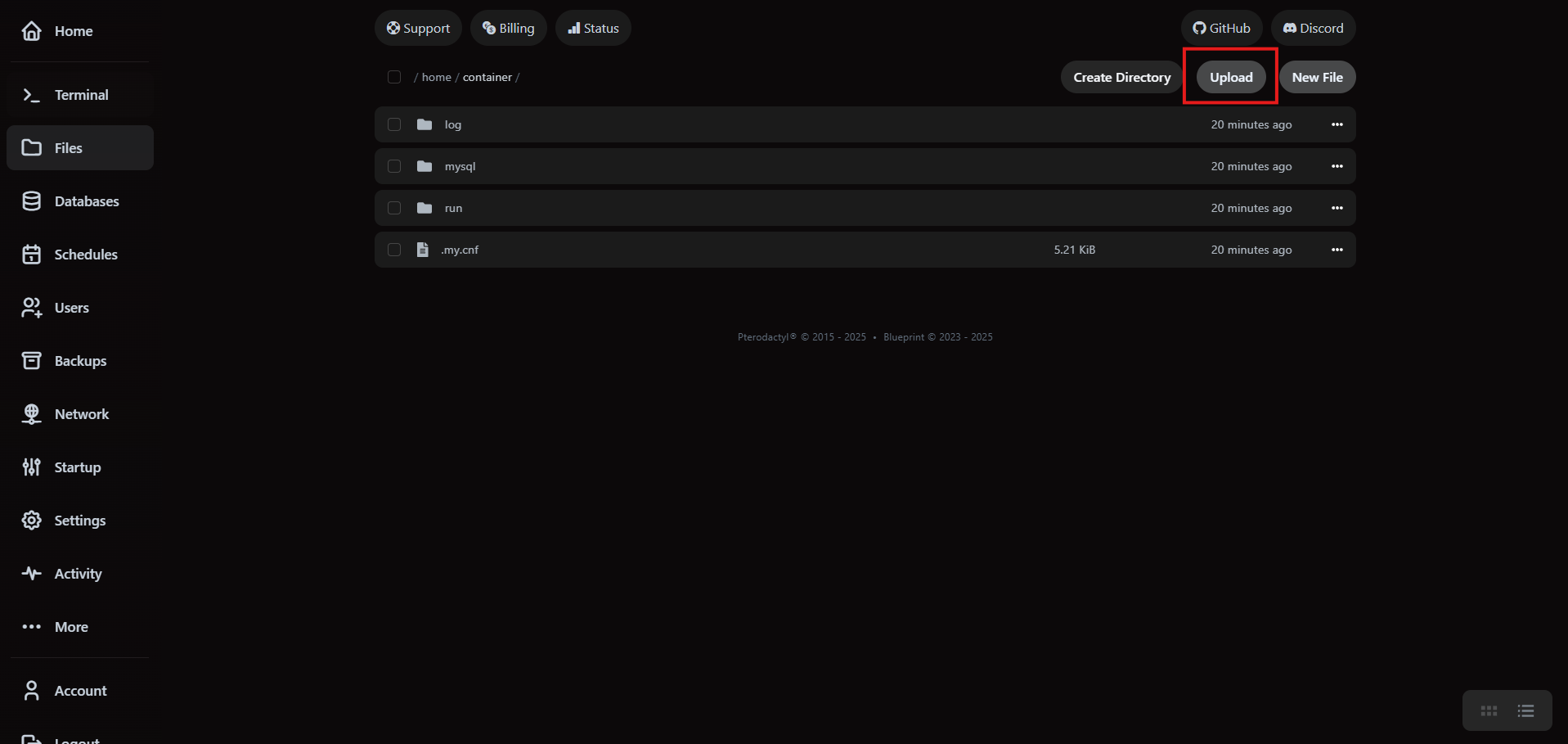Image resolution: width=1568 pixels, height=744 pixels.
Task: Select the Databases icon in sidebar
Action: (x=31, y=201)
